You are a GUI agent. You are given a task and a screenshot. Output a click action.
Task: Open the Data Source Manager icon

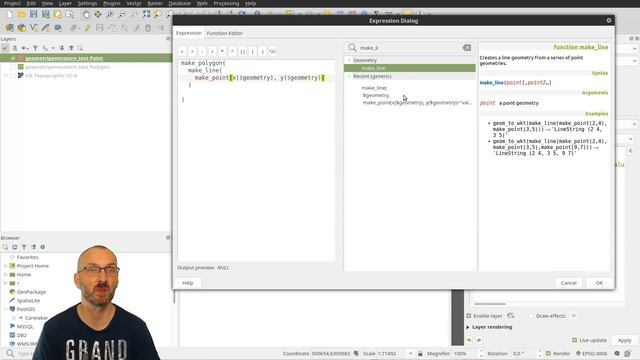(x=9, y=28)
